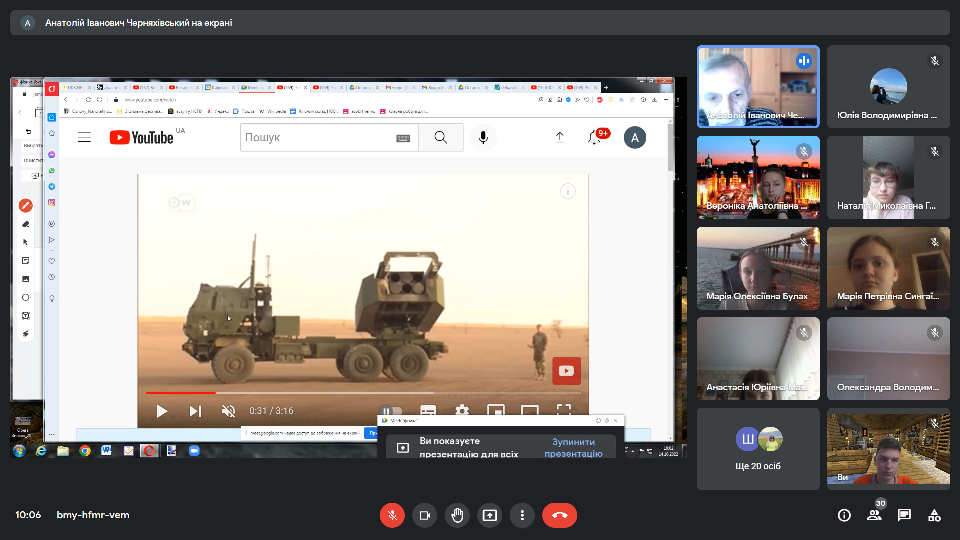Open the activities icon
Screen dimensions: 960x540
934,515
